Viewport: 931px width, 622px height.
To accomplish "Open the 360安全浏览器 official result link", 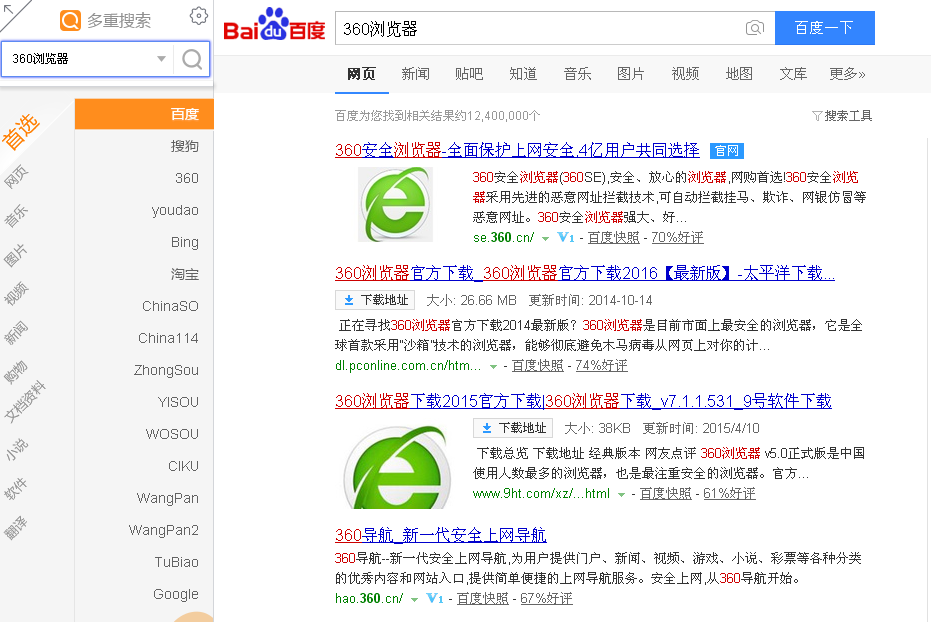I will click(517, 150).
